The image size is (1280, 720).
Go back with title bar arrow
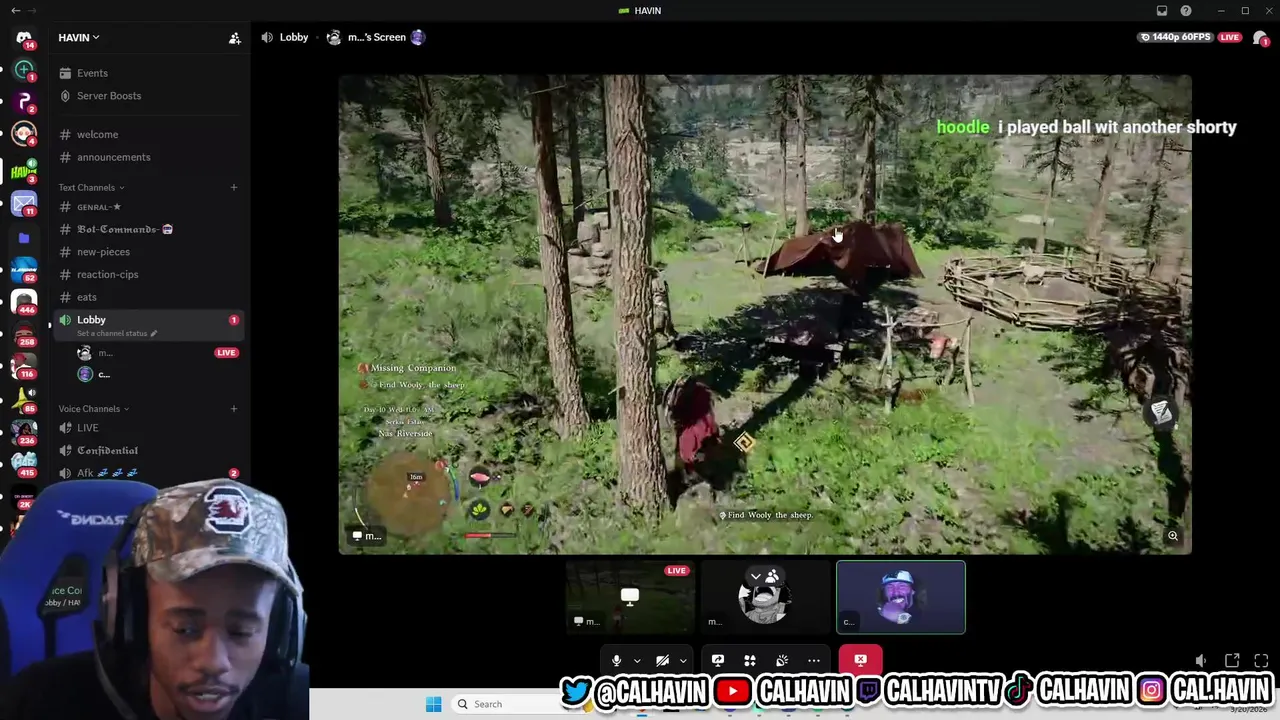[x=15, y=11]
